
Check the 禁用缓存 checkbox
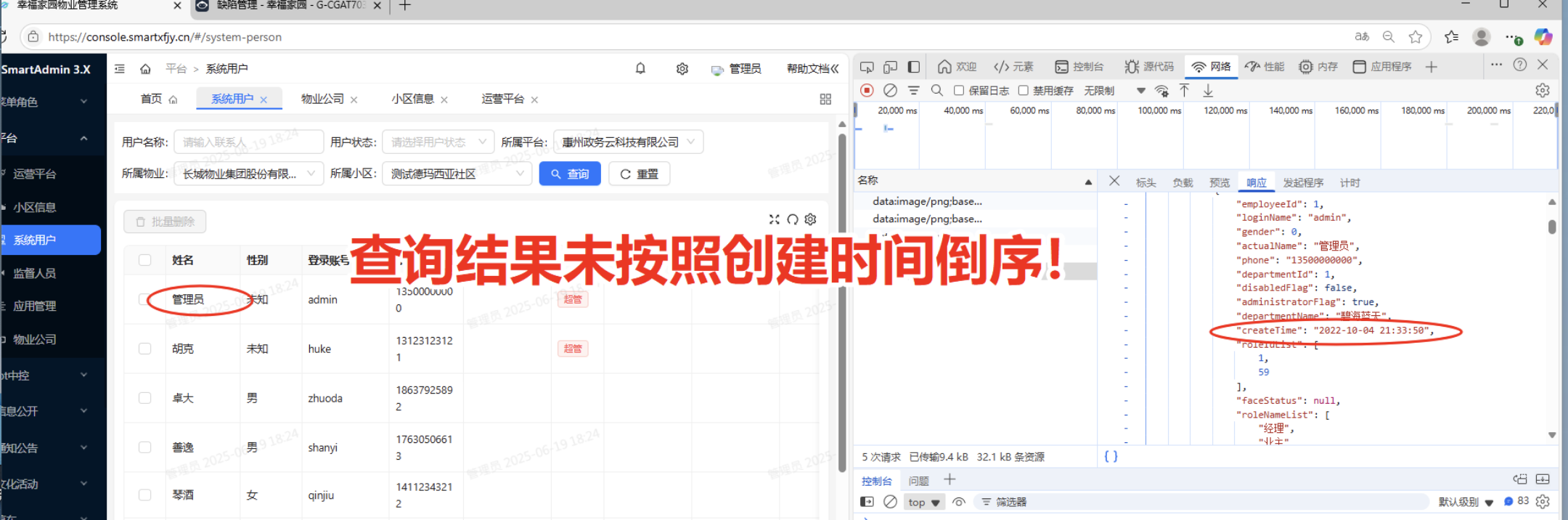coord(1023,91)
